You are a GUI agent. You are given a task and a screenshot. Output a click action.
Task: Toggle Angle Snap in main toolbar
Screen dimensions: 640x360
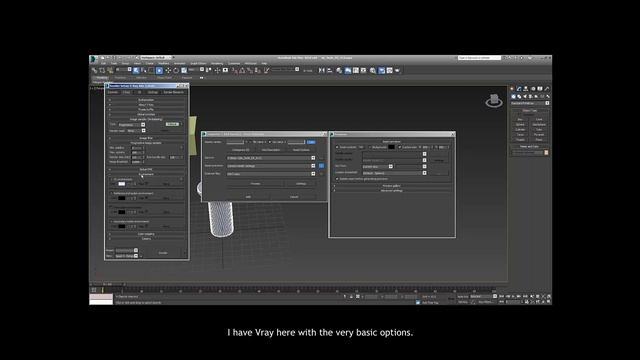pyautogui.click(x=242, y=71)
